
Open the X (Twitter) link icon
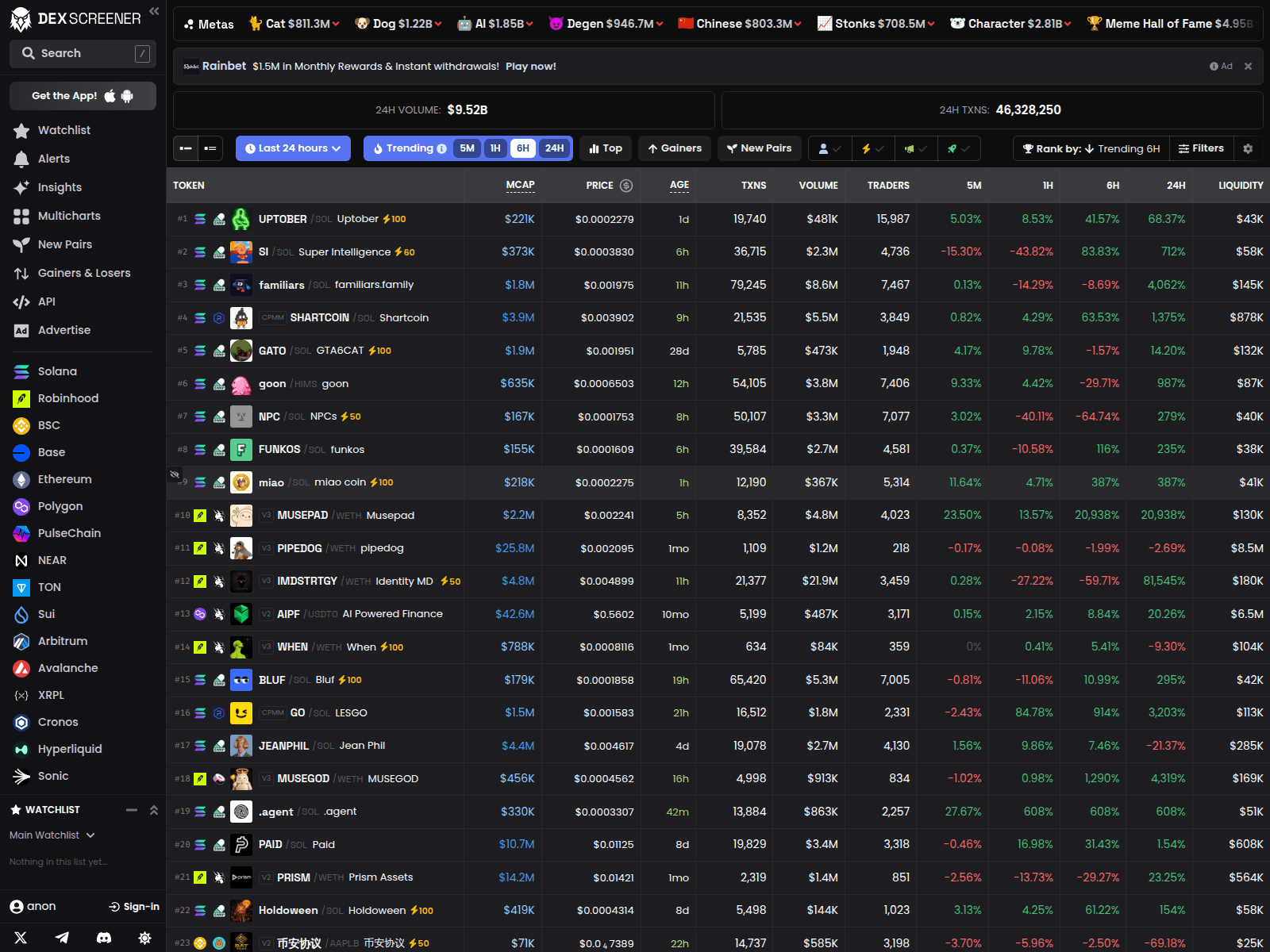[21, 938]
